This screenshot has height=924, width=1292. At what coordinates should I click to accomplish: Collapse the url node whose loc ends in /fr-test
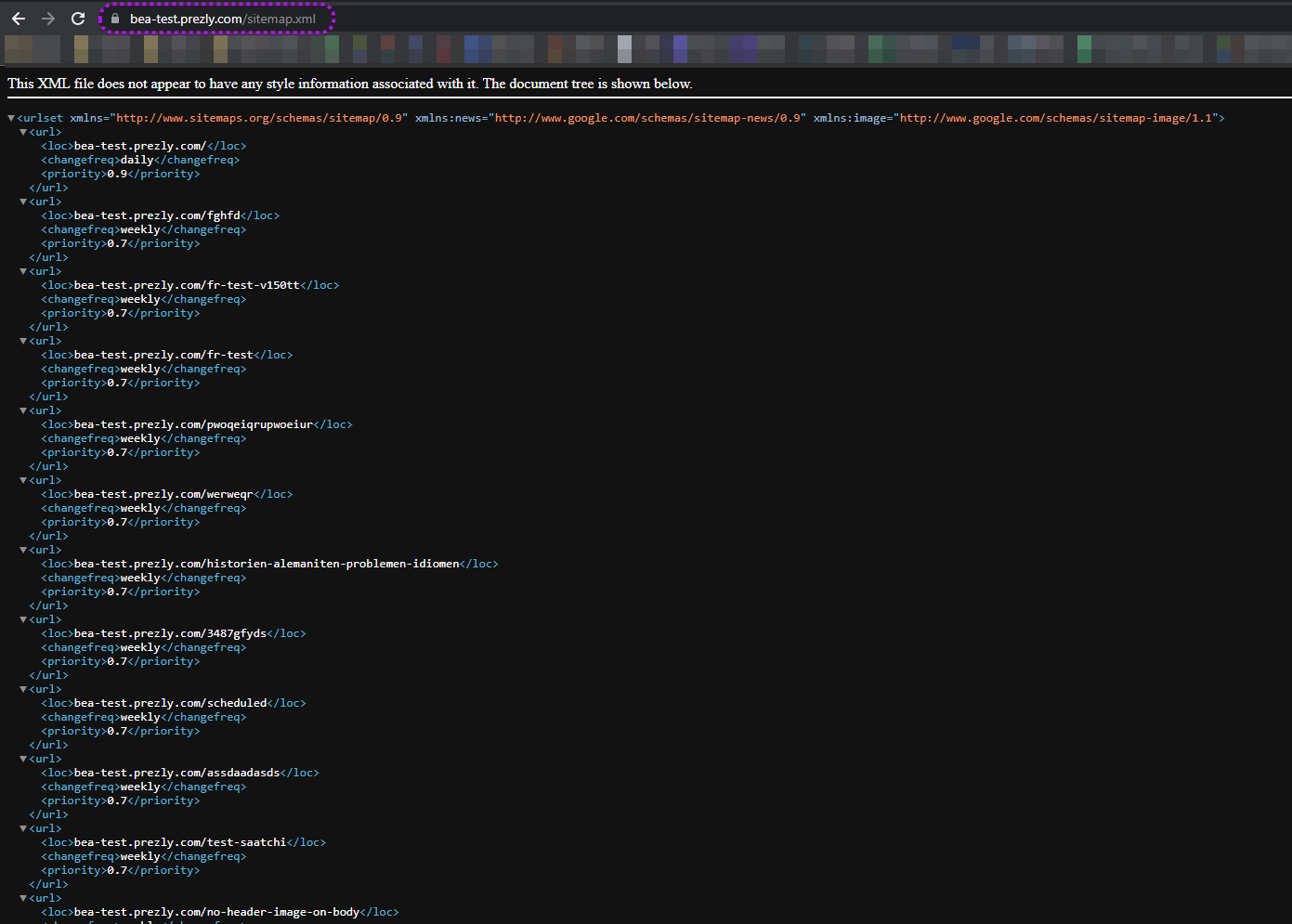coord(23,342)
